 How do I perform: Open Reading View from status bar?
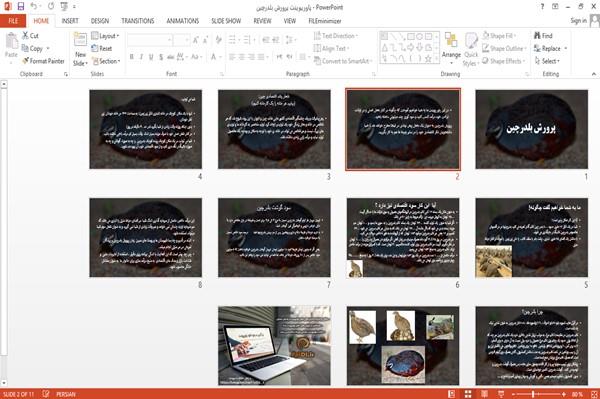coord(484,394)
